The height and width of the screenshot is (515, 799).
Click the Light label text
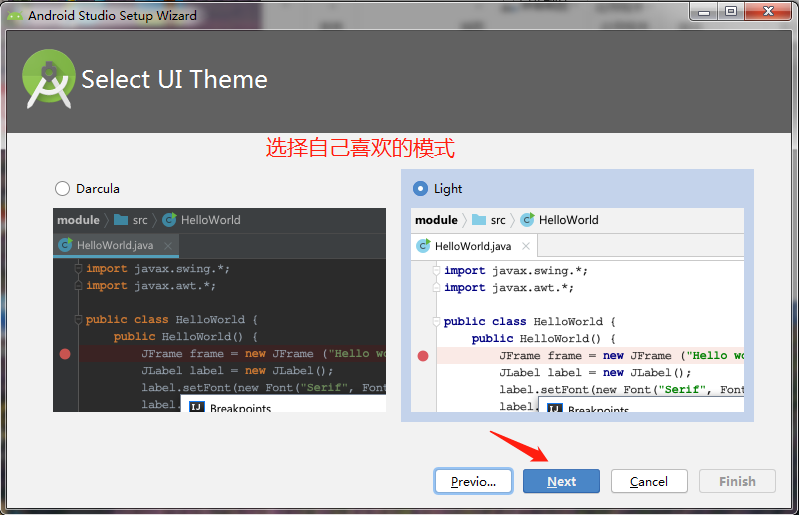pyautogui.click(x=448, y=189)
